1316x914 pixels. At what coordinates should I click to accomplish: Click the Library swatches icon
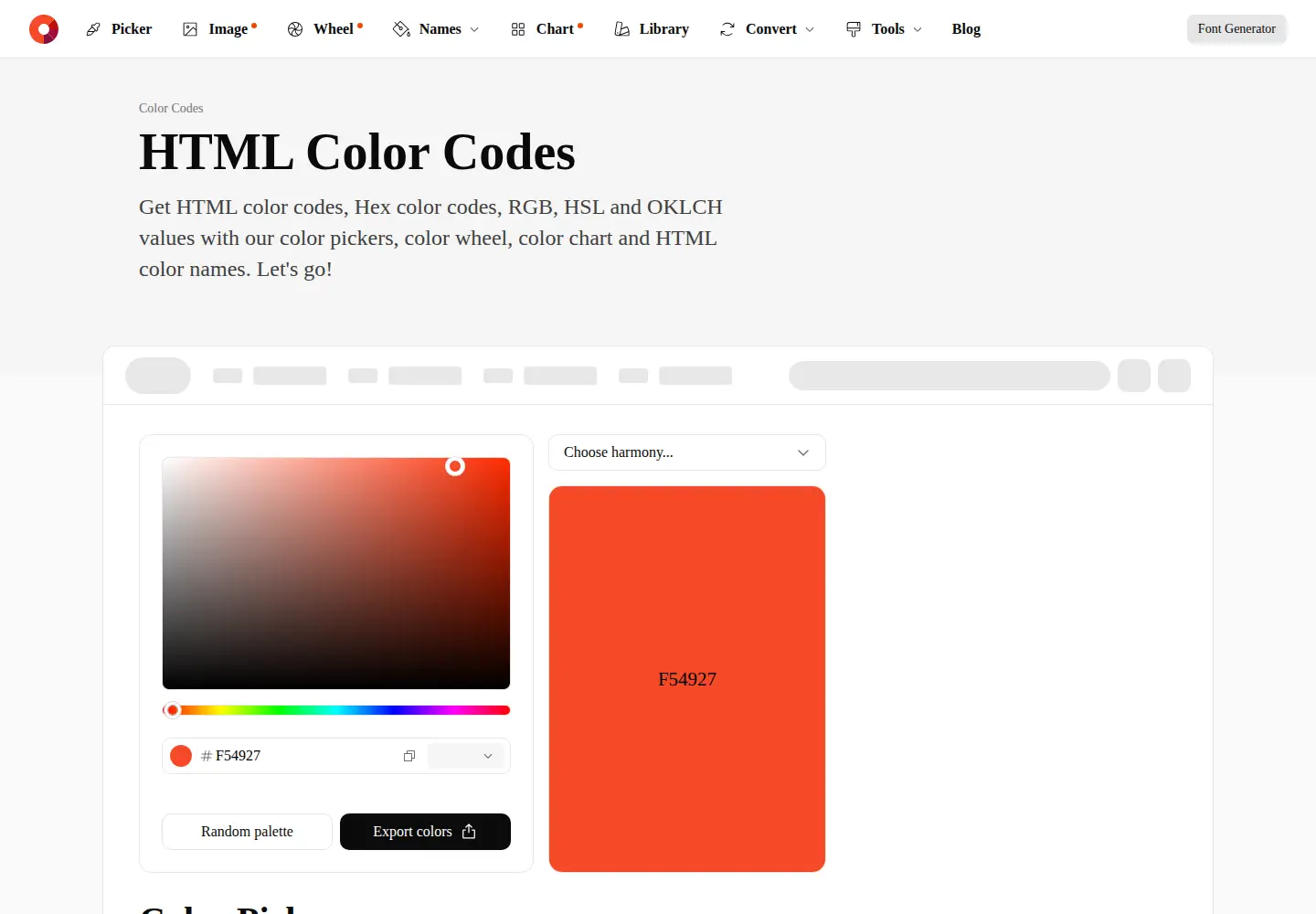pyautogui.click(x=622, y=29)
